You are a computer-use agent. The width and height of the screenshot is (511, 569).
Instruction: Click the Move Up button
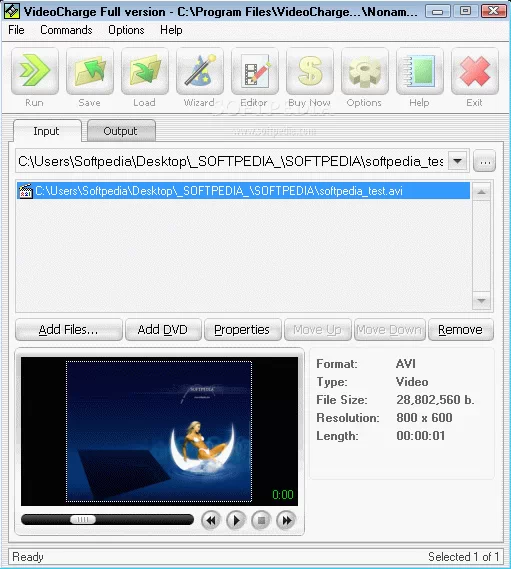click(318, 329)
